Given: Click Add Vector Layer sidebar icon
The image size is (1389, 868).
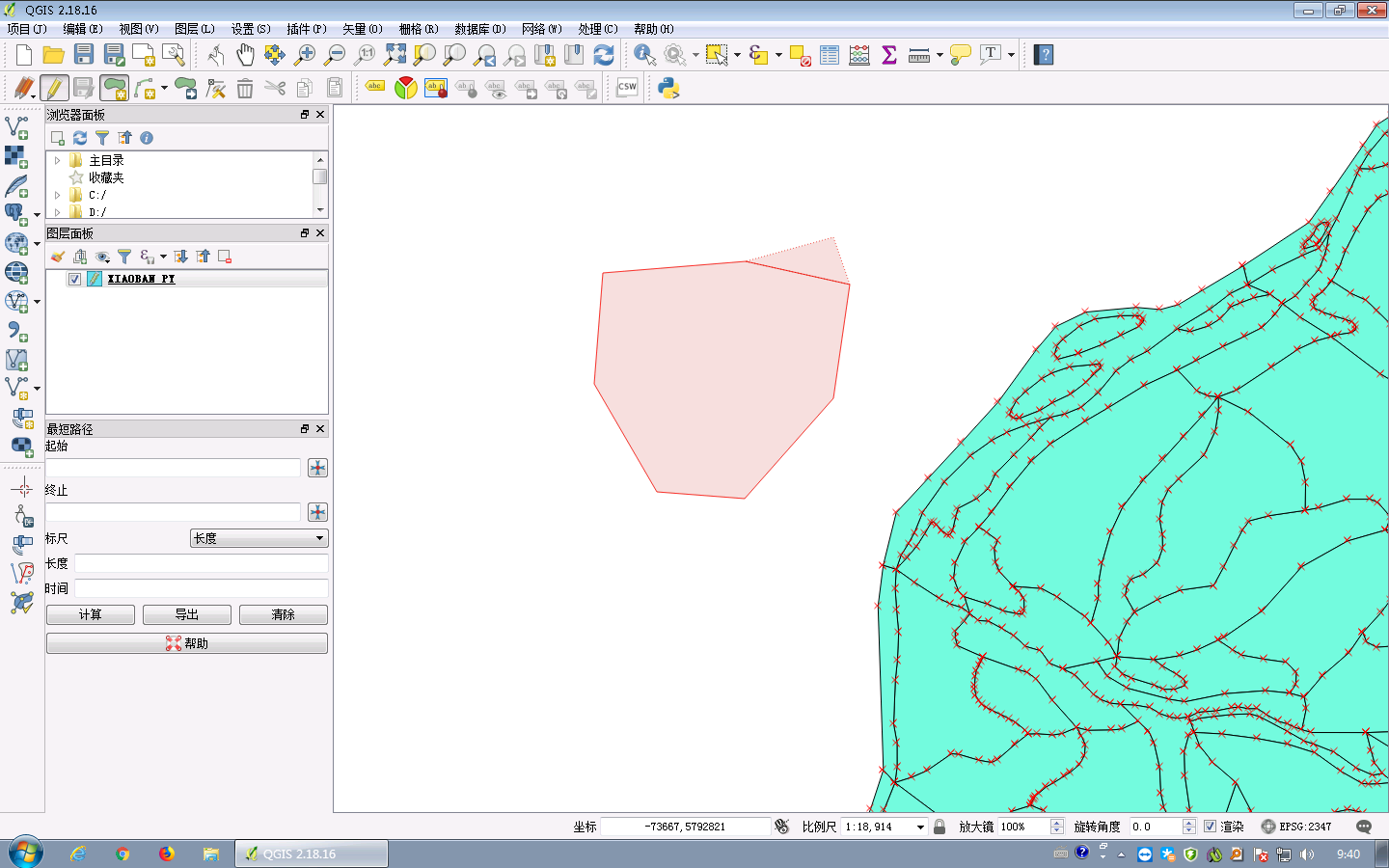Looking at the screenshot, I should [x=16, y=126].
